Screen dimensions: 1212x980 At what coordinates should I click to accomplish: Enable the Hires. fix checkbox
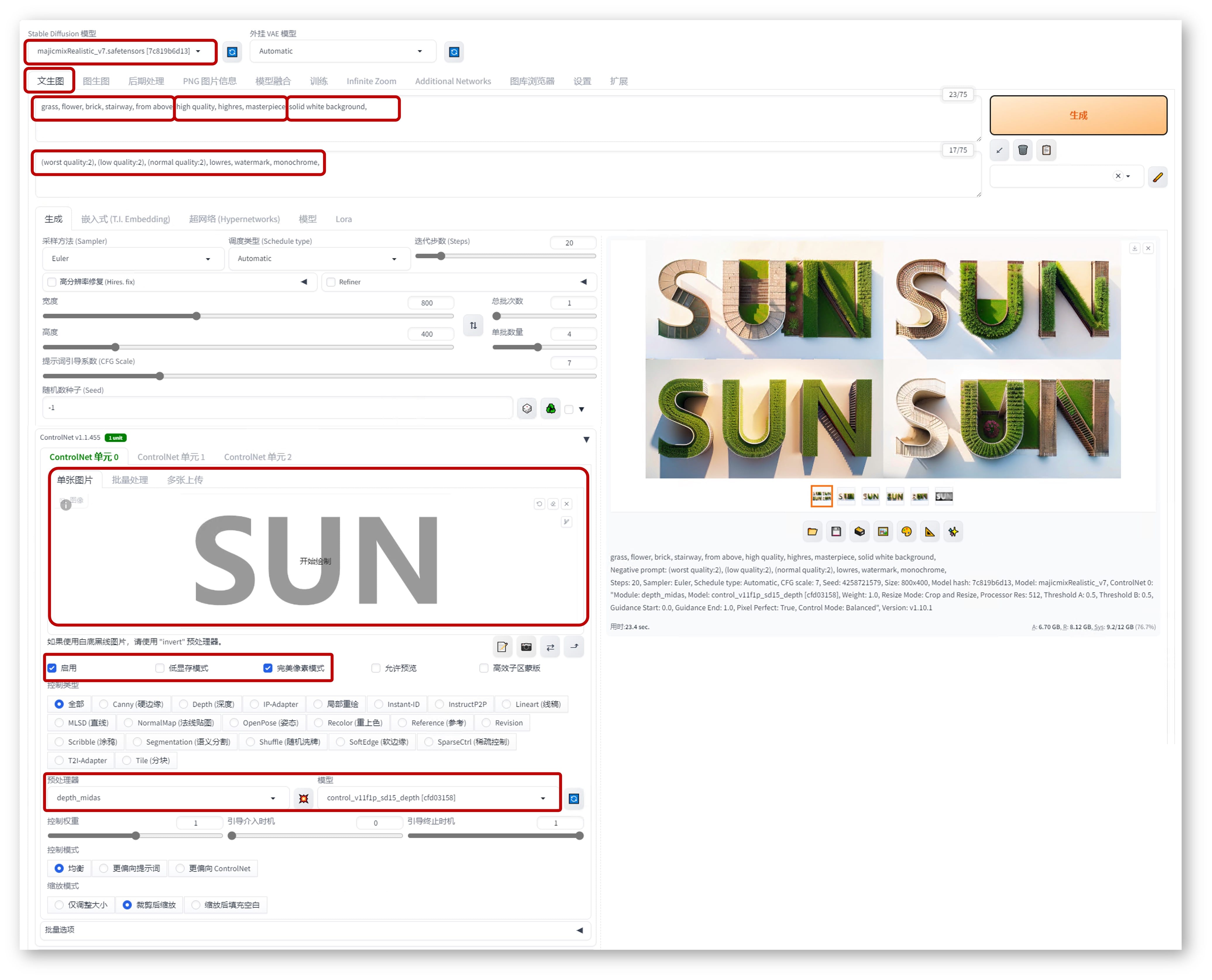pyautogui.click(x=52, y=282)
